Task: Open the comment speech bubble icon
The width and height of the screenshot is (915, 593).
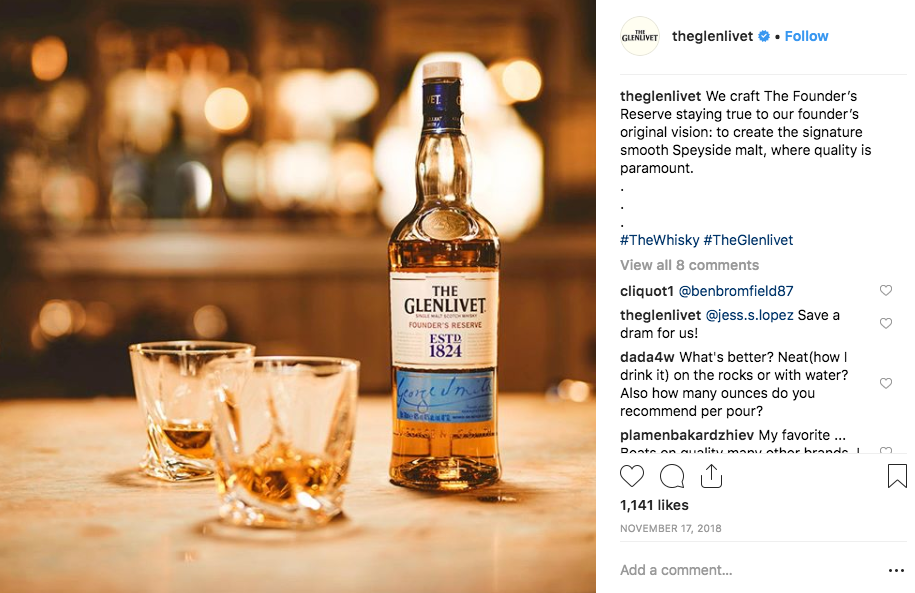Action: (672, 476)
